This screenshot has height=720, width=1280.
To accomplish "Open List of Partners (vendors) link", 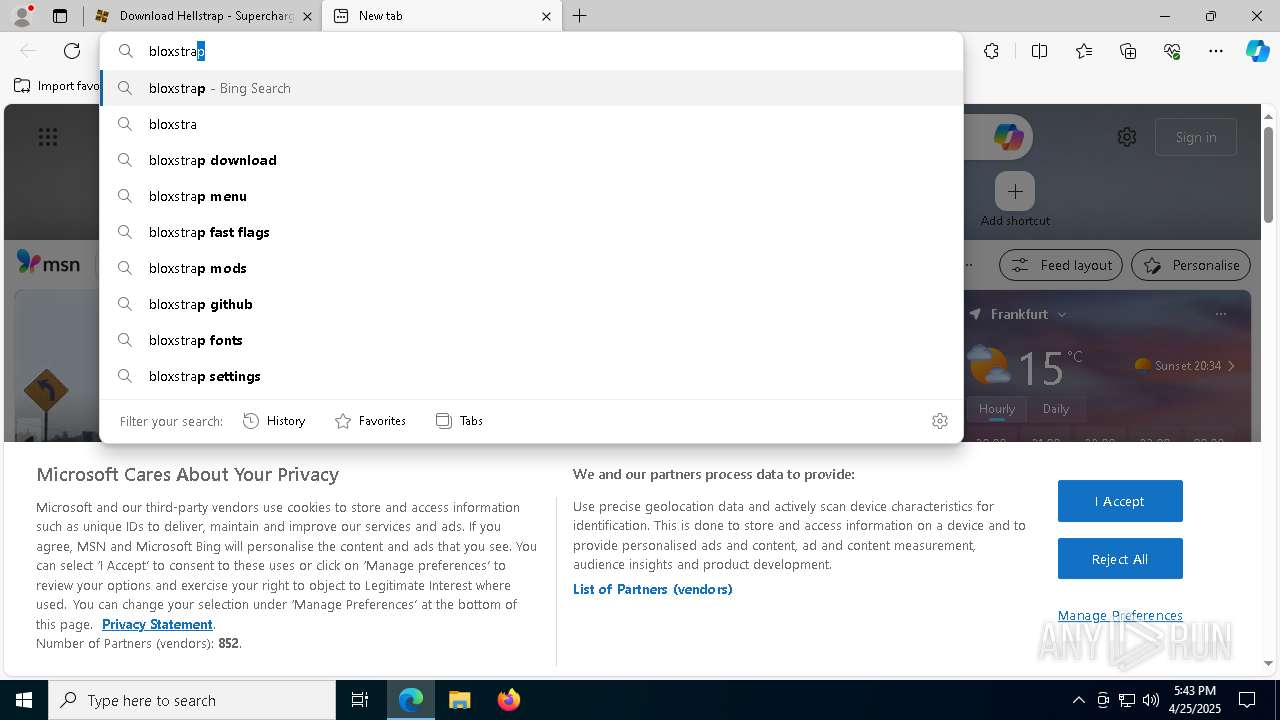I will (653, 589).
